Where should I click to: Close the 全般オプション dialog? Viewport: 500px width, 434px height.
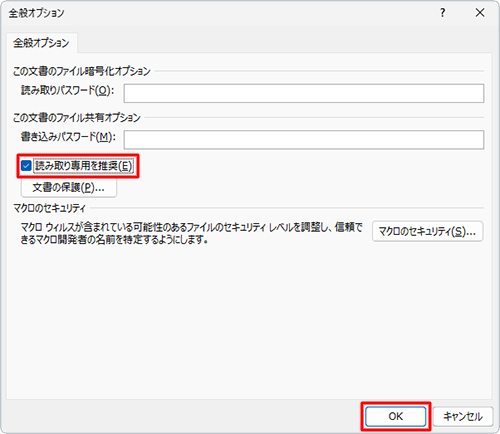[x=480, y=13]
